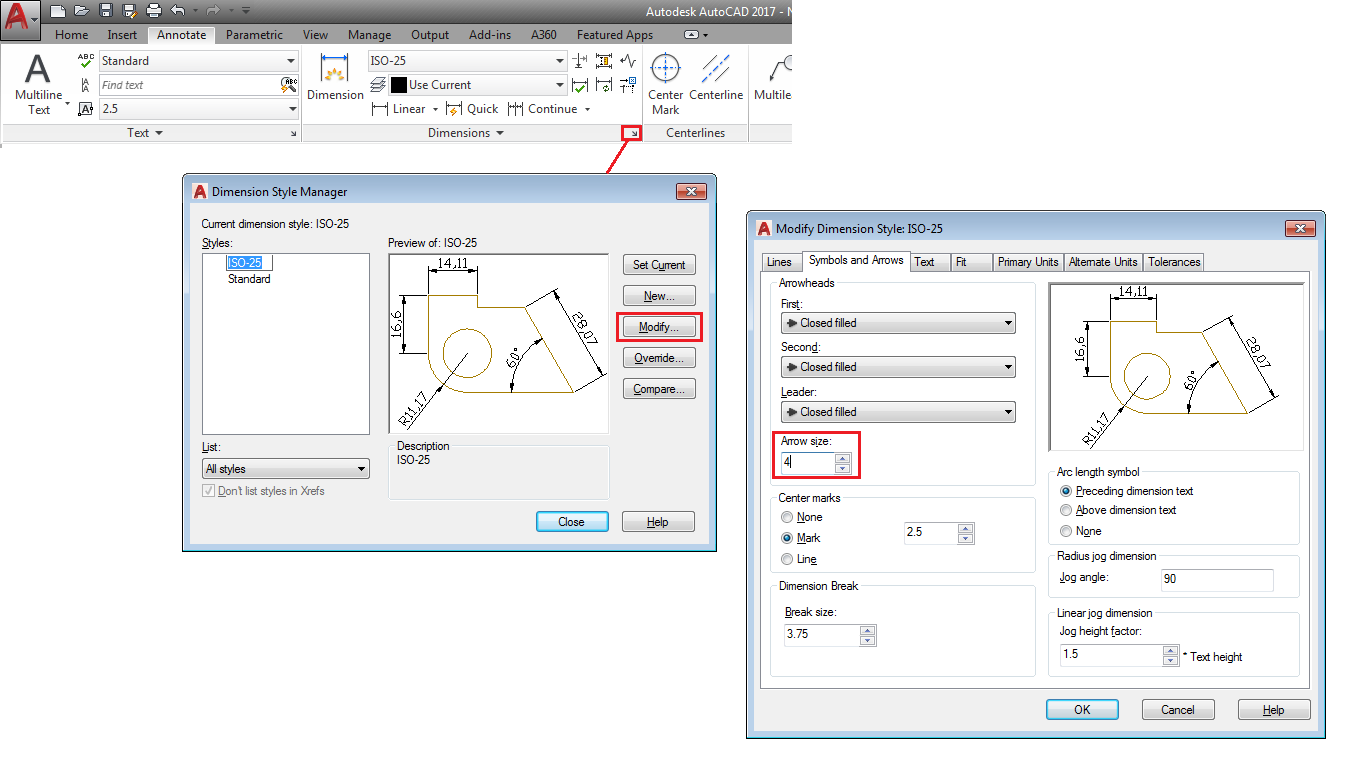Expand the Dimensions panel title flyout
Image resolution: width=1356 pixels, height=764 pixels.
click(x=466, y=133)
